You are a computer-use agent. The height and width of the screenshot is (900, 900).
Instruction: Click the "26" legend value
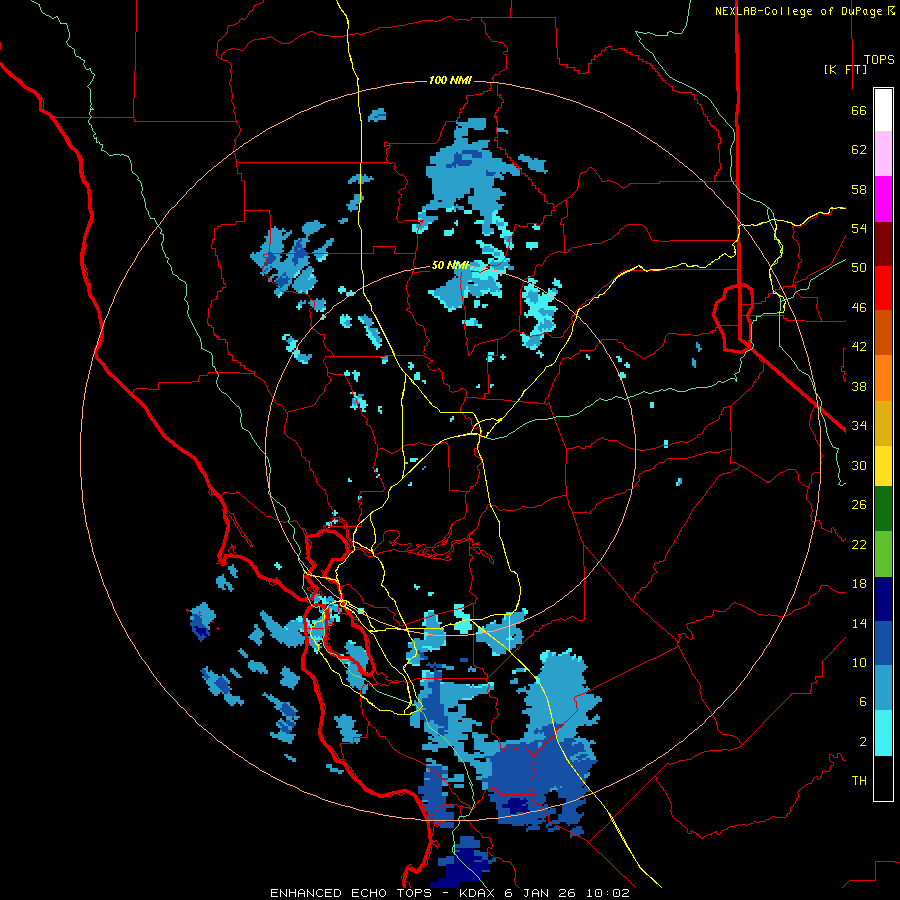click(x=859, y=505)
